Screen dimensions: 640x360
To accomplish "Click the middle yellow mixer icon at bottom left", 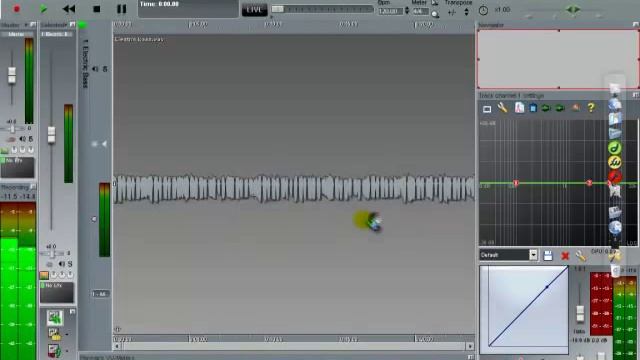I will (55, 334).
